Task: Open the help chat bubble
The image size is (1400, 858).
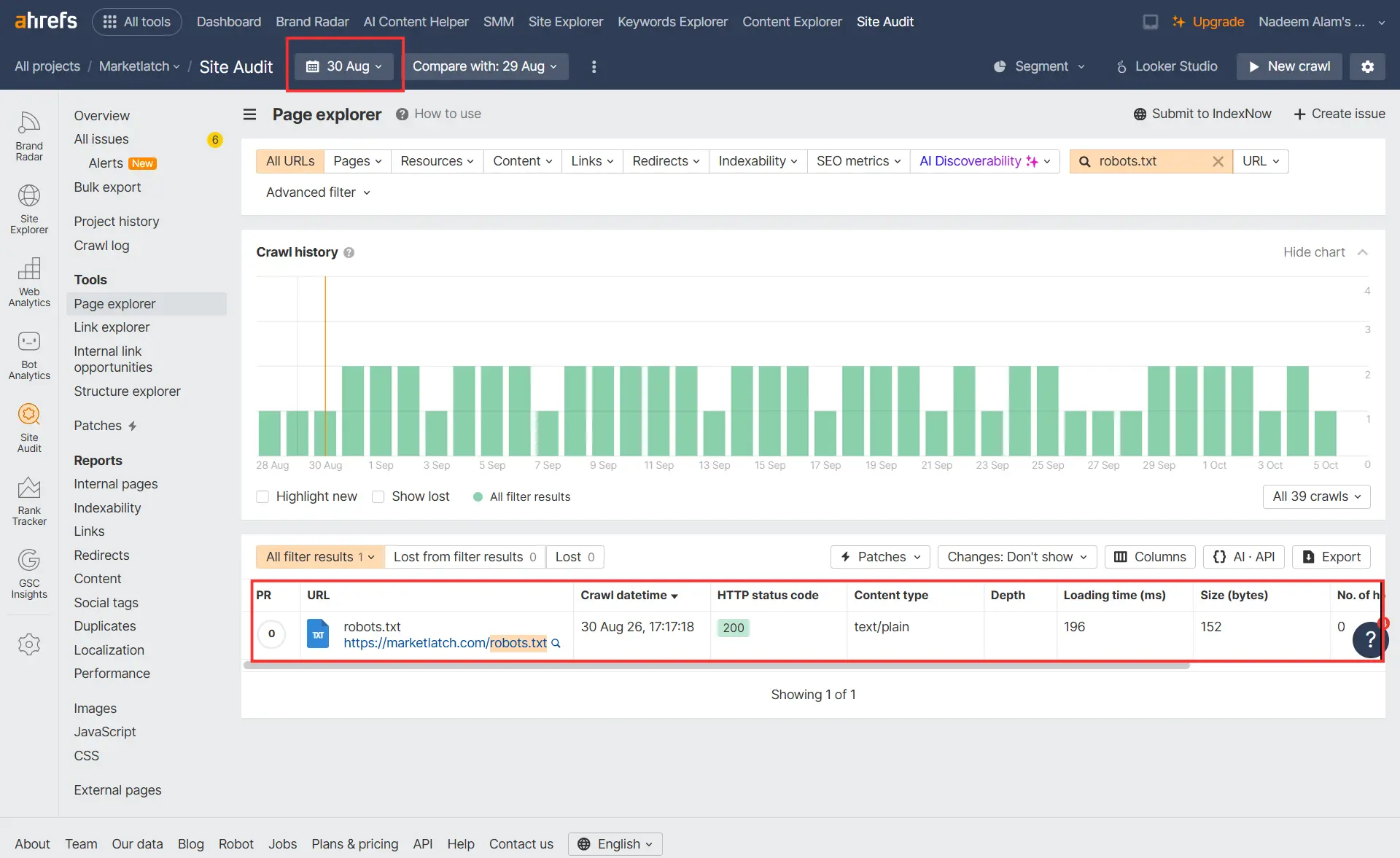Action: pos(1370,639)
